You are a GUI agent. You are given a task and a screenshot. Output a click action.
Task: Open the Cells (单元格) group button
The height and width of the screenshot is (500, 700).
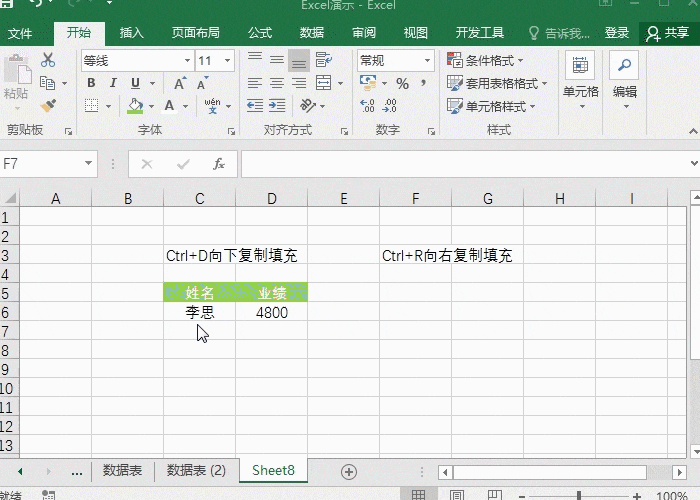(580, 82)
